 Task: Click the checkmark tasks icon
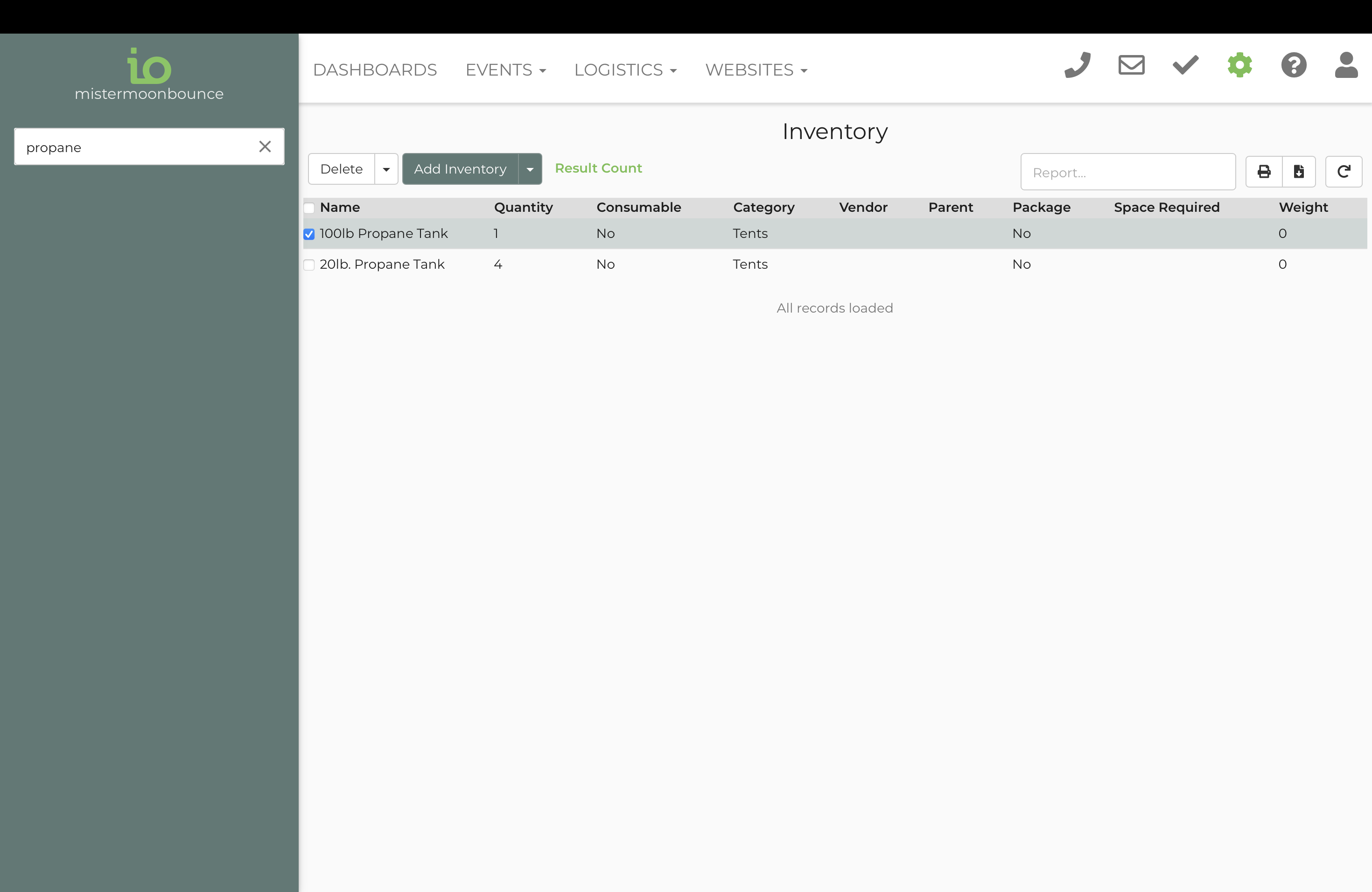tap(1185, 65)
